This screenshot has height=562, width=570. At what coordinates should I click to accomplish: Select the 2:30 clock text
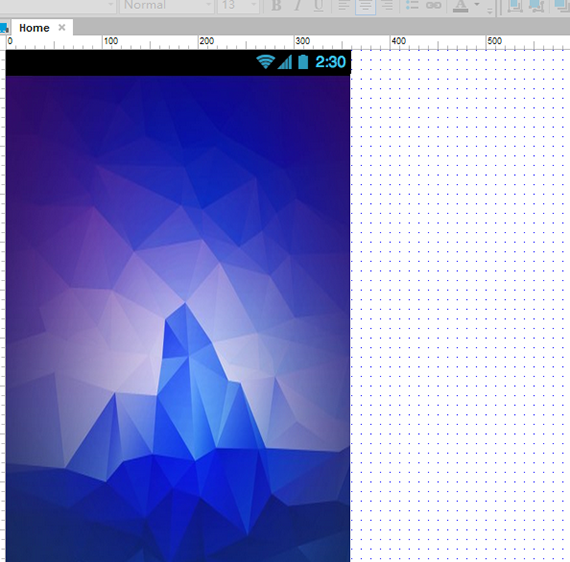(x=330, y=62)
